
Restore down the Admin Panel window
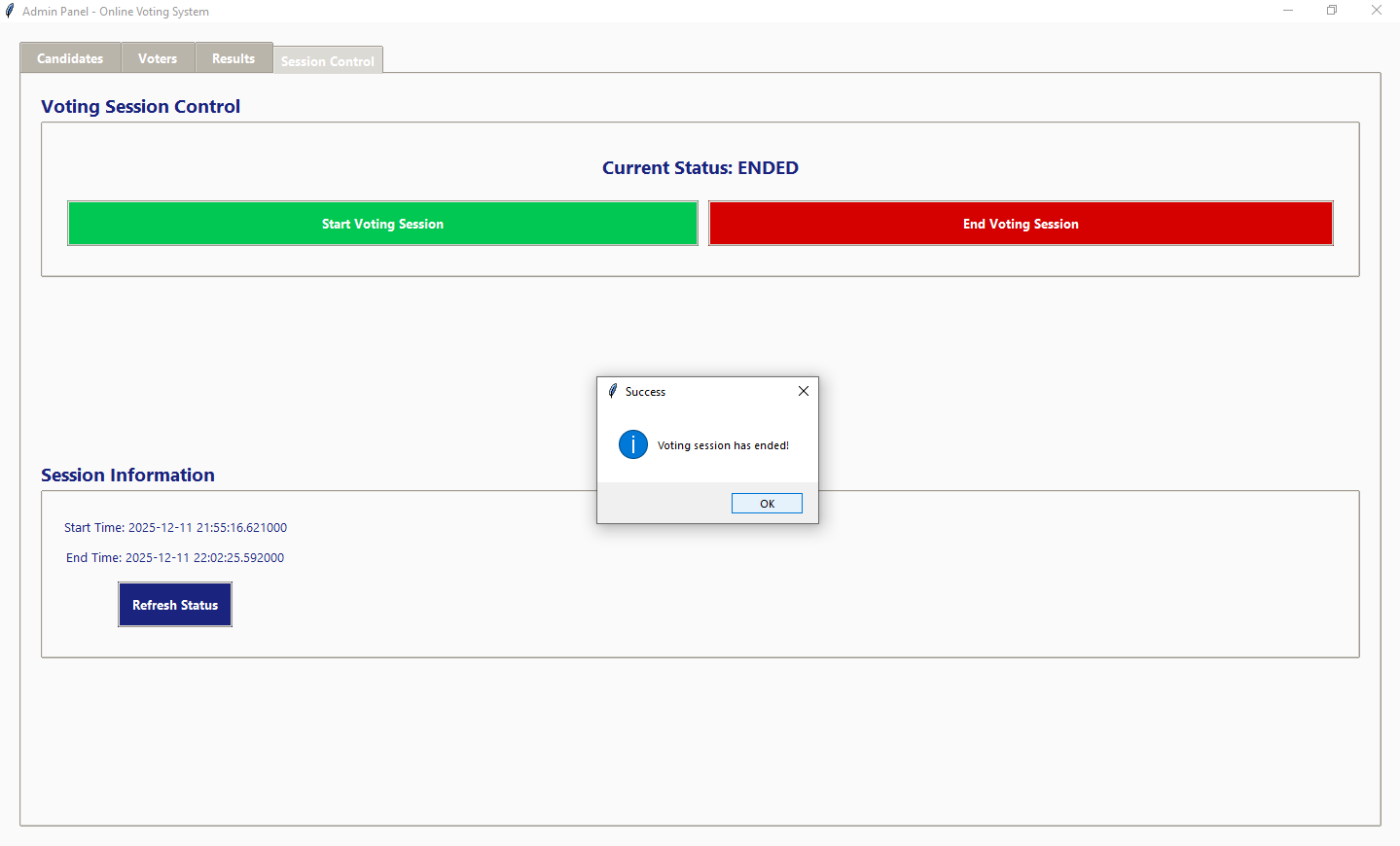click(x=1332, y=11)
